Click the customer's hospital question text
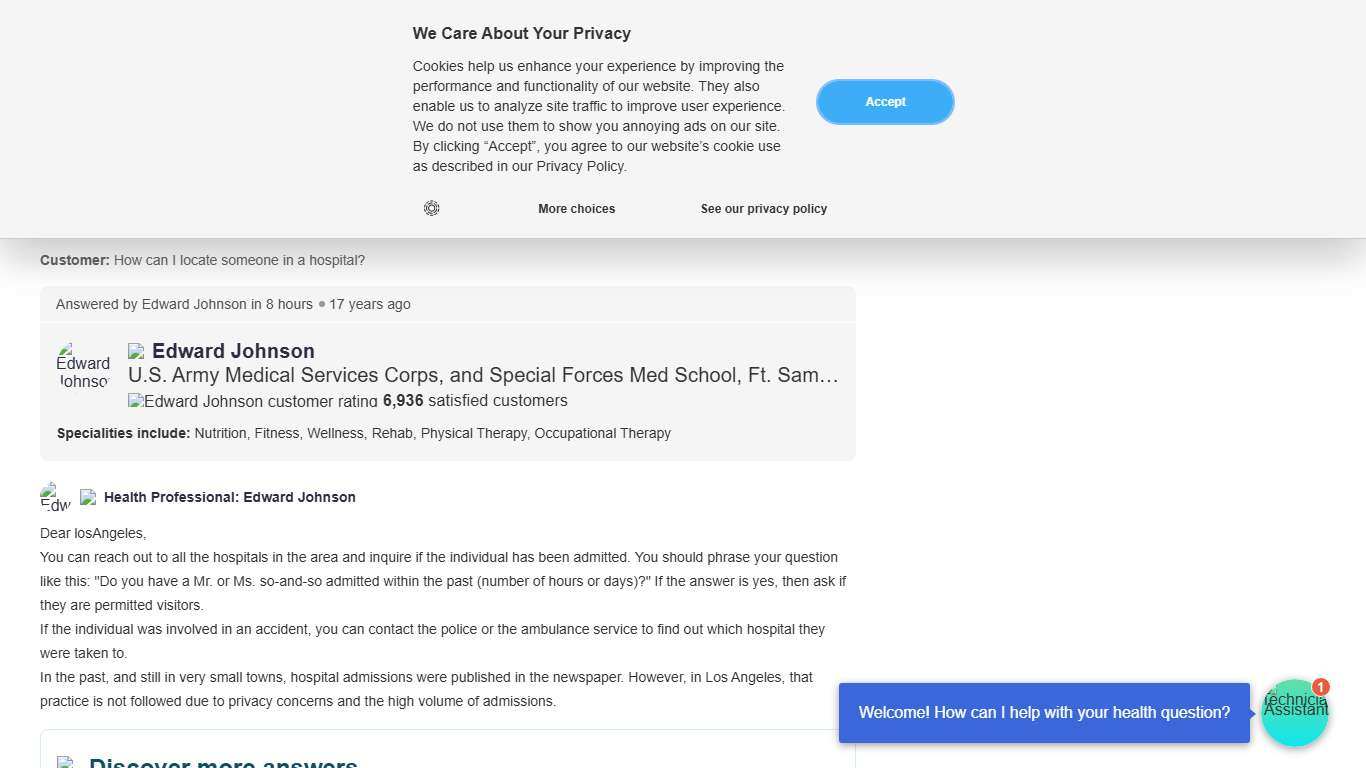The image size is (1366, 768). pyautogui.click(x=239, y=260)
